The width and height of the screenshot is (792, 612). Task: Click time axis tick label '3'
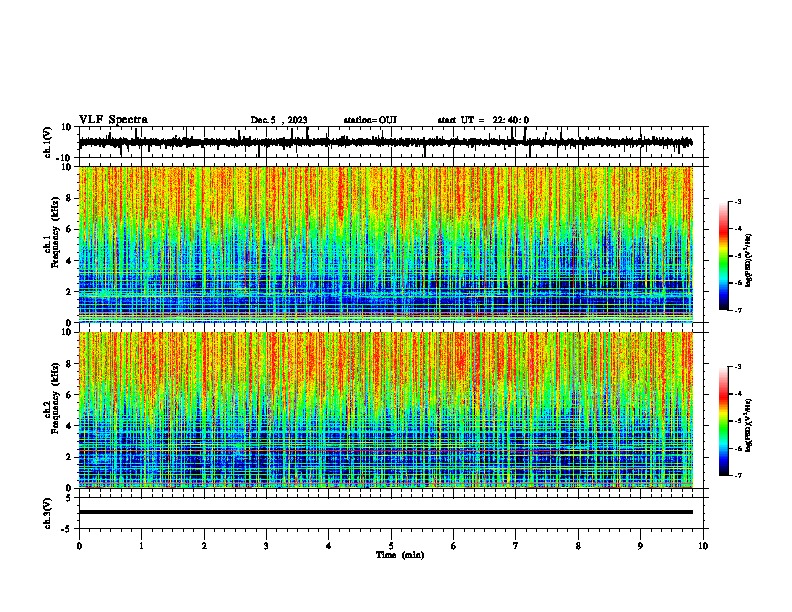266,546
